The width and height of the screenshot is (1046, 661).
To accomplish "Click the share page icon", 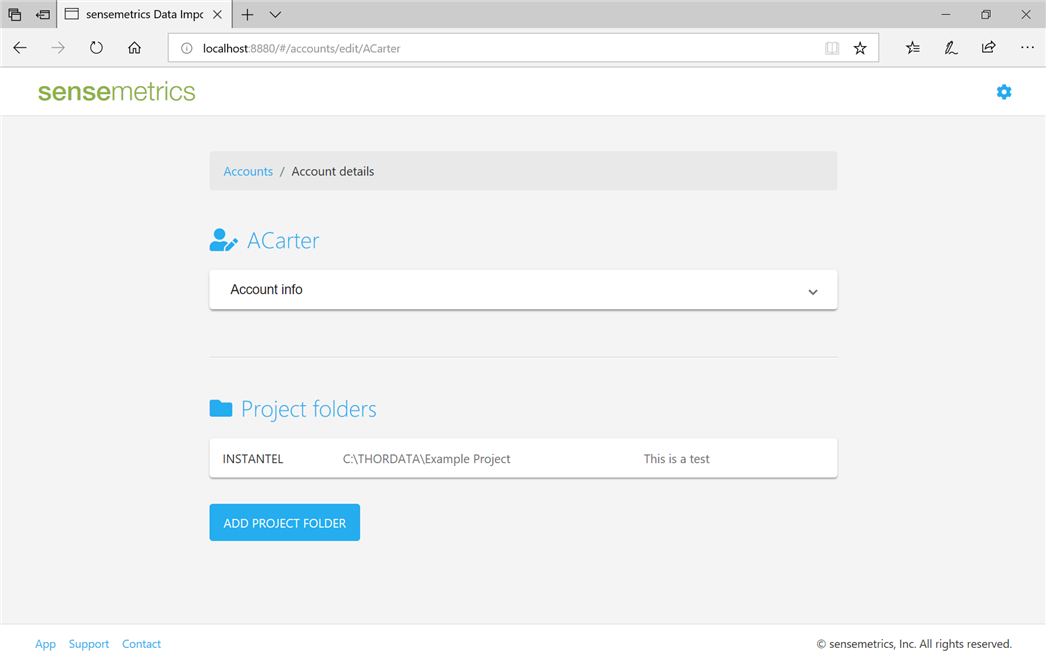I will (x=988, y=48).
